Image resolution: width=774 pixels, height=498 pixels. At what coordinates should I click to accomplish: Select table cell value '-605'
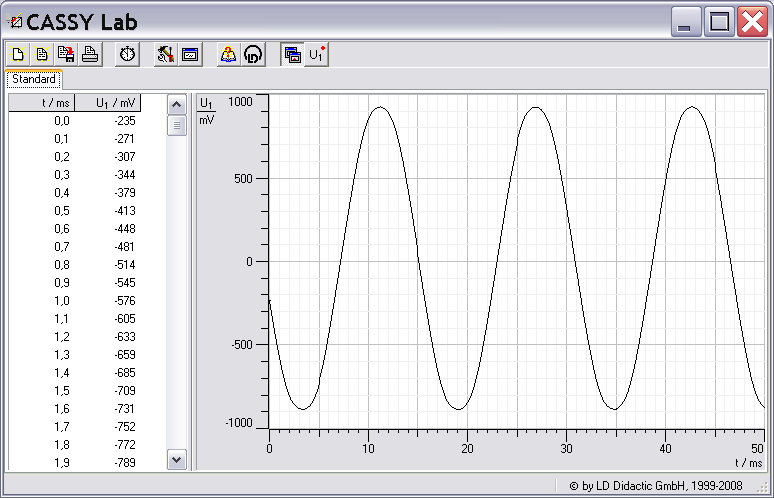click(x=124, y=319)
